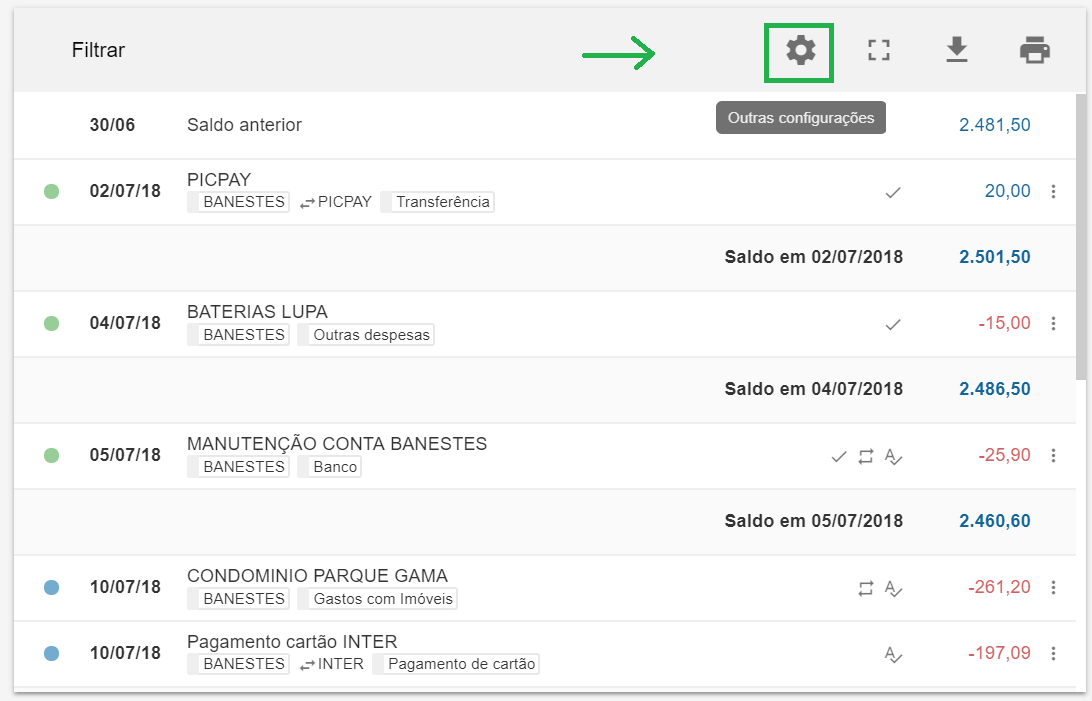Toggle paid checkmark on MANUTENÇÃO CONTA BANESTES
This screenshot has height=701, width=1092.
pyautogui.click(x=839, y=456)
